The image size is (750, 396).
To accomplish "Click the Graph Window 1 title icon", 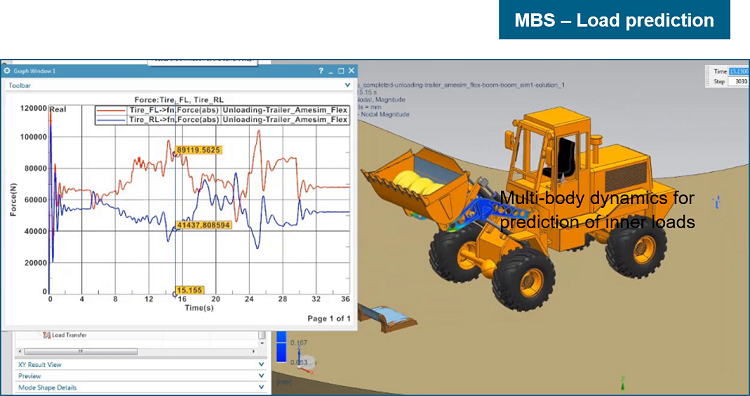I will click(x=7, y=71).
